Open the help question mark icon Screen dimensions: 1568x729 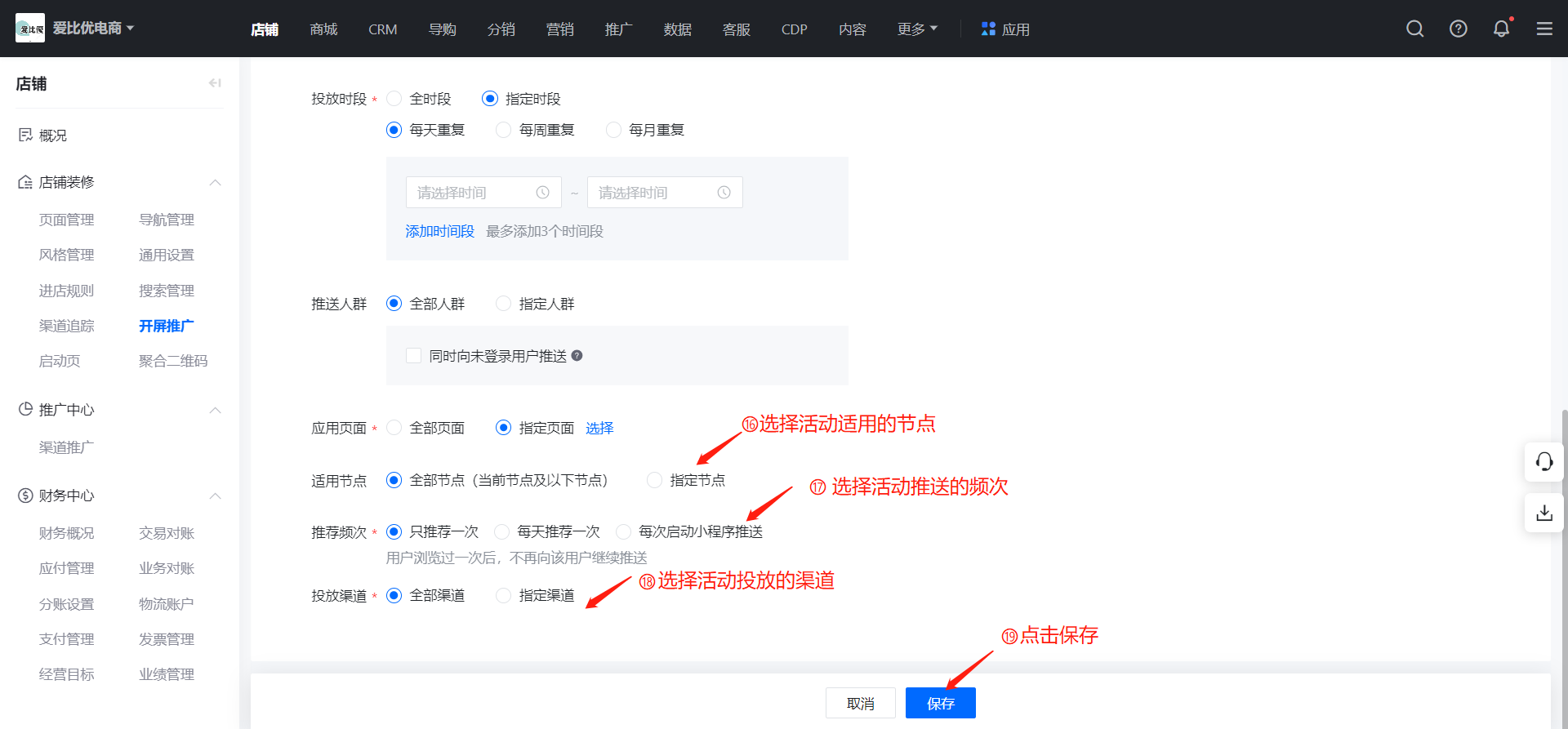pyautogui.click(x=1459, y=29)
